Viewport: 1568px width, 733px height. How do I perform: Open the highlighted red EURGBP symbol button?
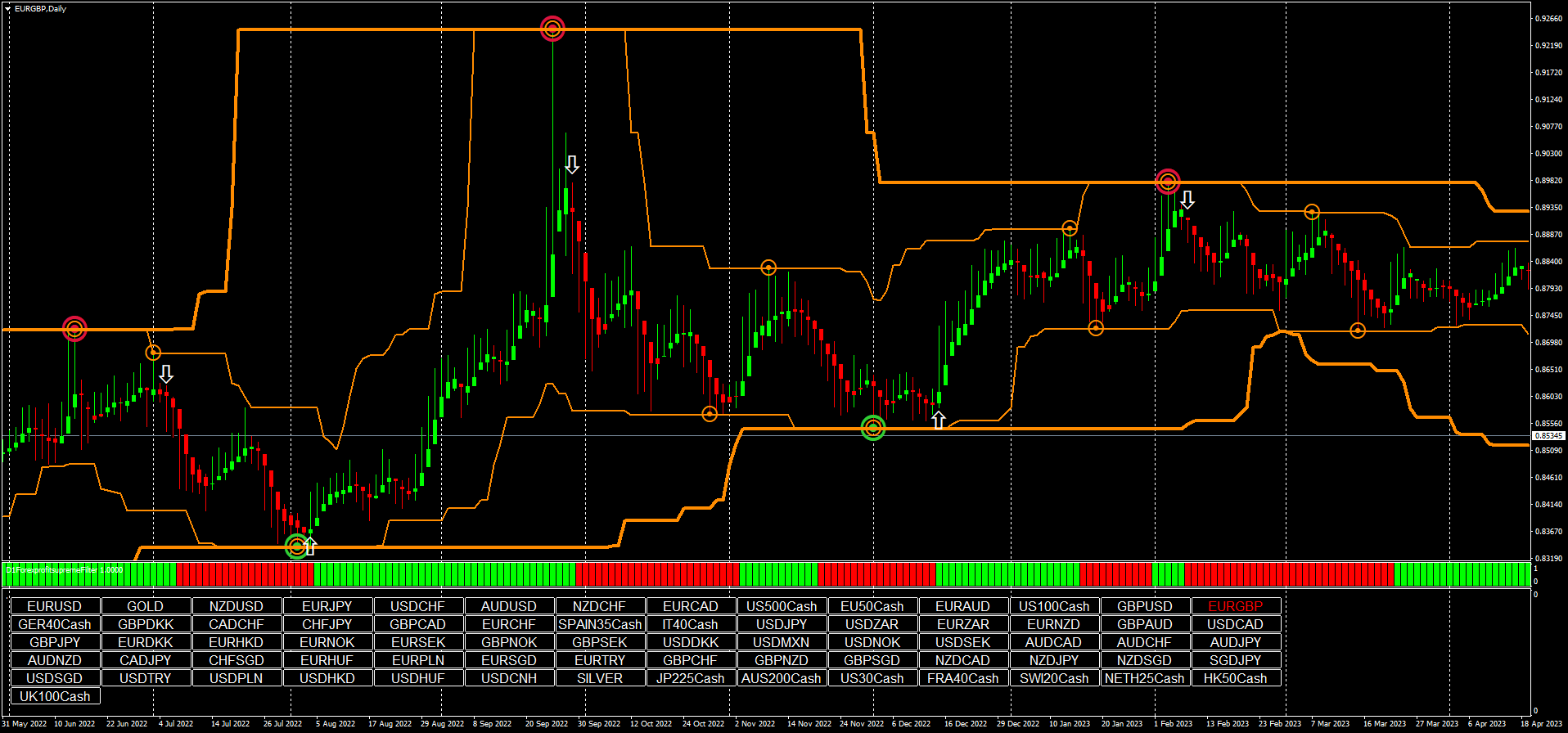click(x=1235, y=606)
